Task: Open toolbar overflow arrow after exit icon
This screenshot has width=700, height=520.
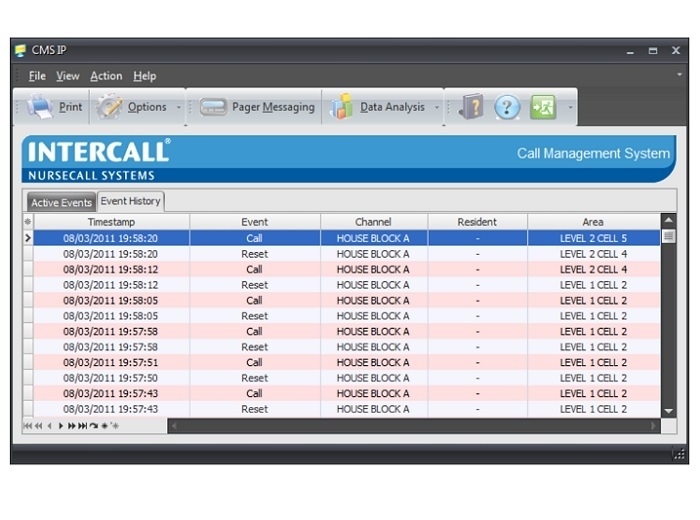Action: tap(570, 107)
